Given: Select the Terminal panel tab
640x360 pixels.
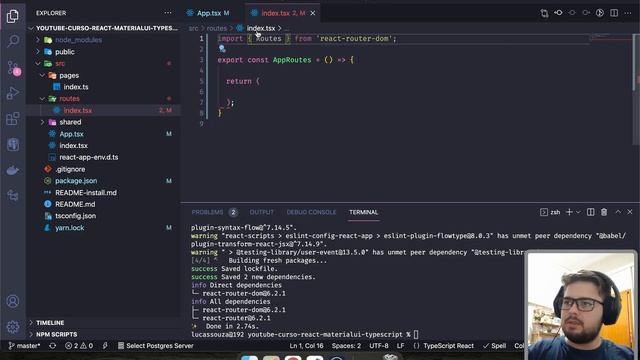Looking at the screenshot, I should click(363, 212).
